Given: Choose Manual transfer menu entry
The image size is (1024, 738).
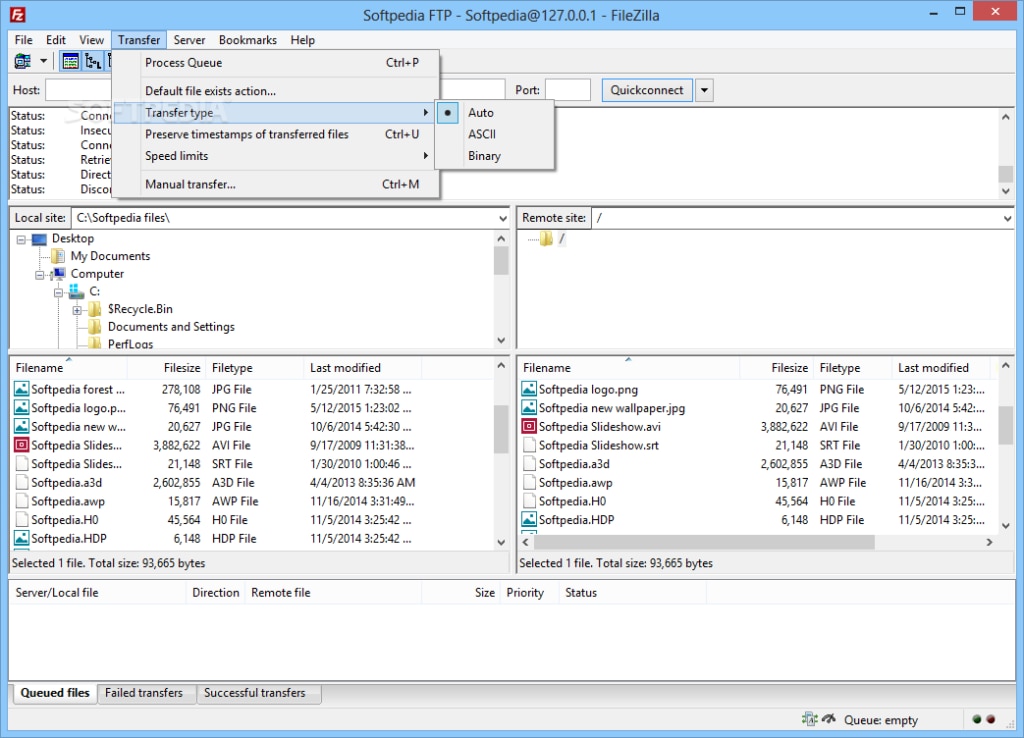Looking at the screenshot, I should pyautogui.click(x=276, y=184).
